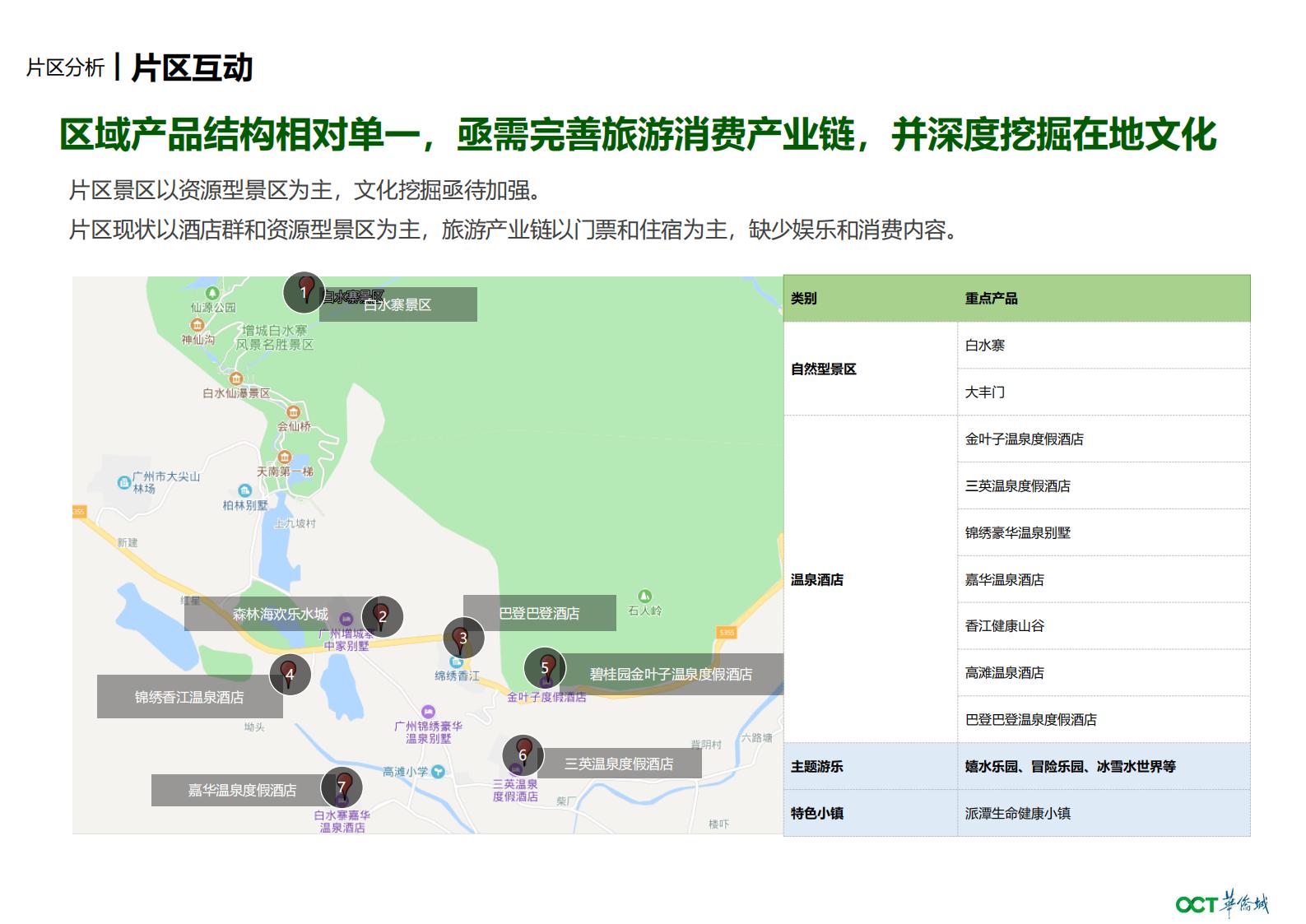Click the 三英温泉度假酒店 table cell
This screenshot has height=924, width=1306.
1104,485
